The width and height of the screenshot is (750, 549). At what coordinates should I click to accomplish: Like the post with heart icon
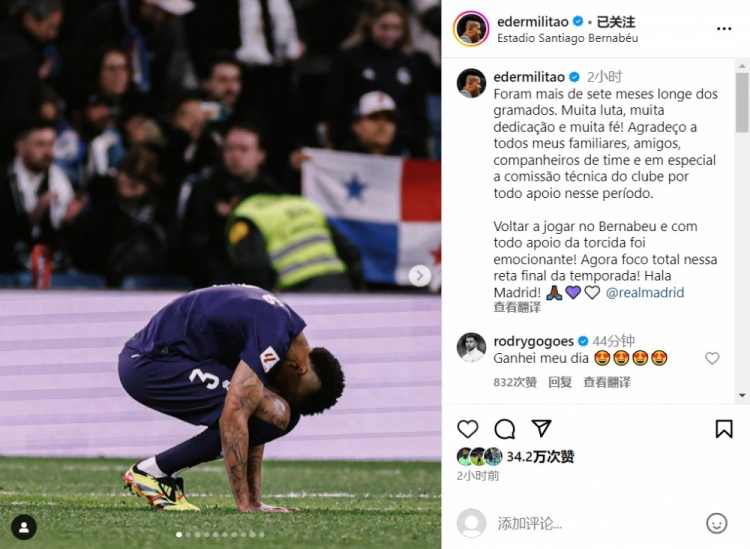click(x=467, y=429)
